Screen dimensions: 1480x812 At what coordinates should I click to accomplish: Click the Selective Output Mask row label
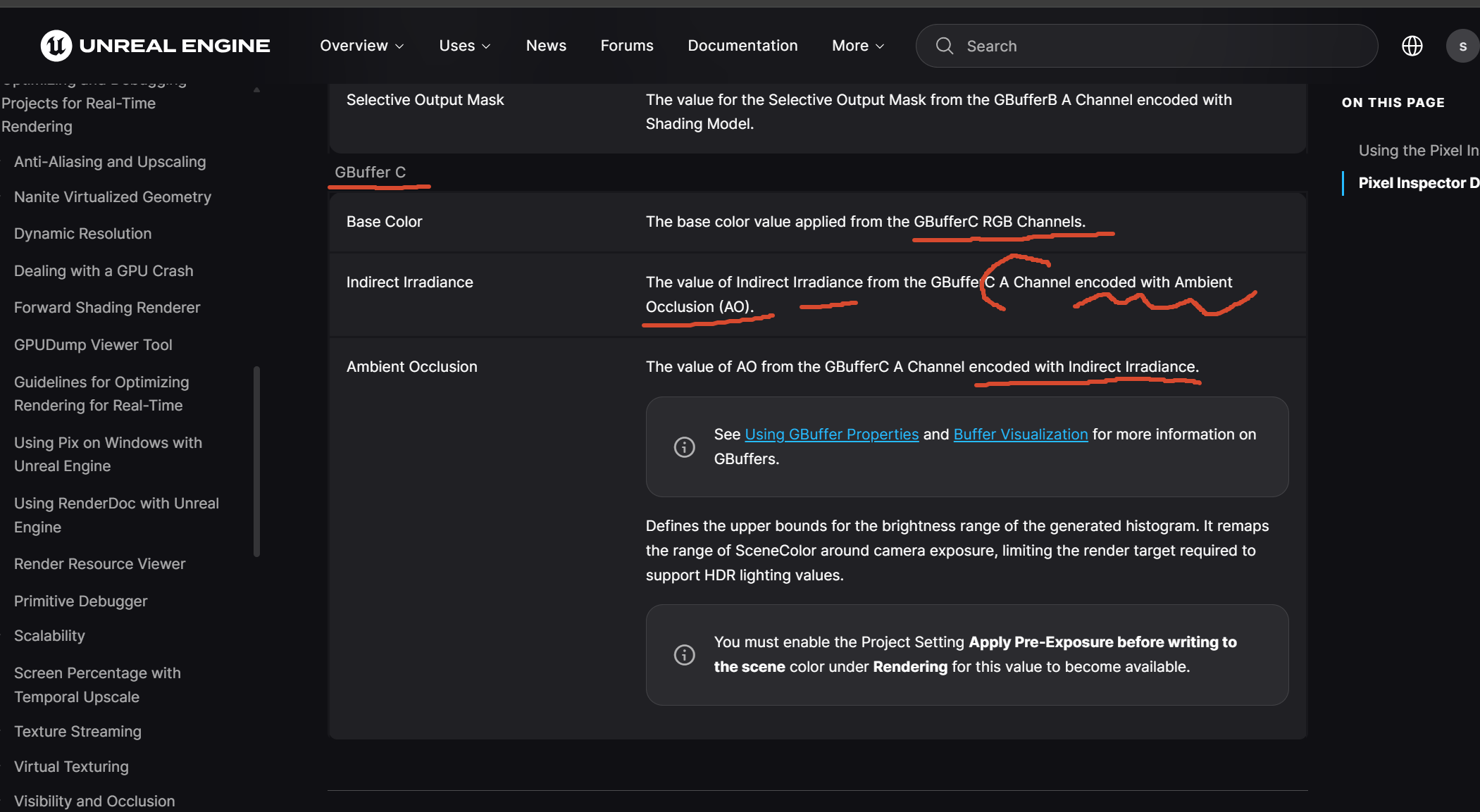(x=425, y=100)
